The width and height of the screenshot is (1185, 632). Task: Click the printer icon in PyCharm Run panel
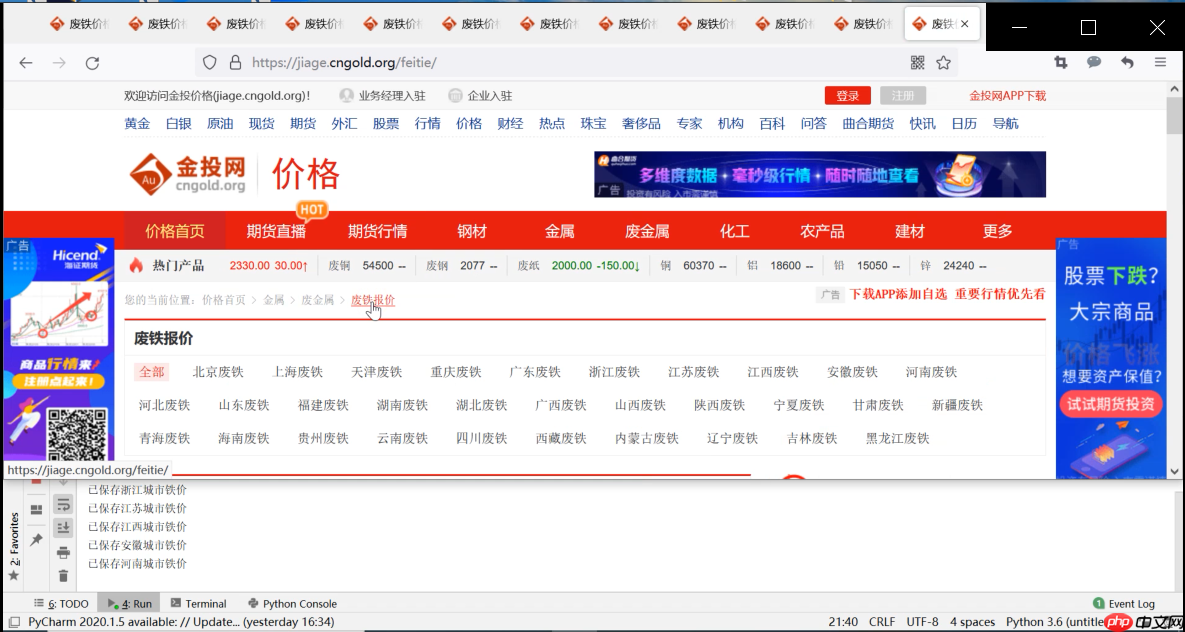(63, 551)
